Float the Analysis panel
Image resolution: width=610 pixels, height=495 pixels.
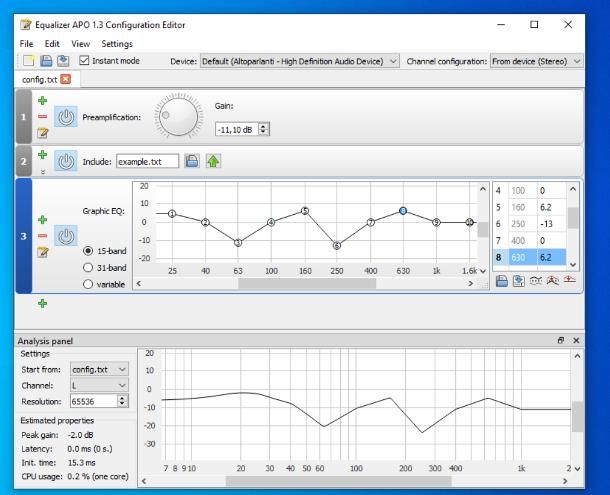point(561,341)
